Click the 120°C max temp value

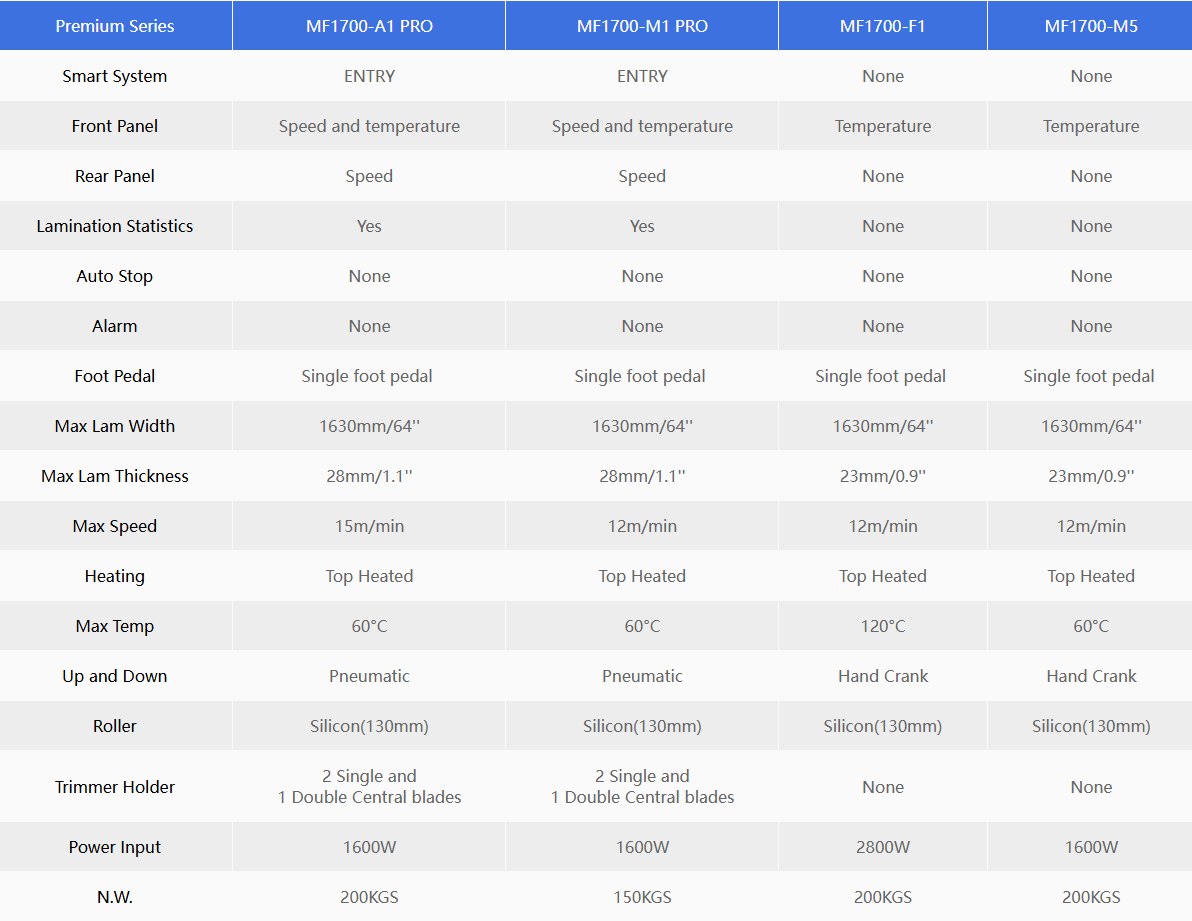pyautogui.click(x=883, y=626)
